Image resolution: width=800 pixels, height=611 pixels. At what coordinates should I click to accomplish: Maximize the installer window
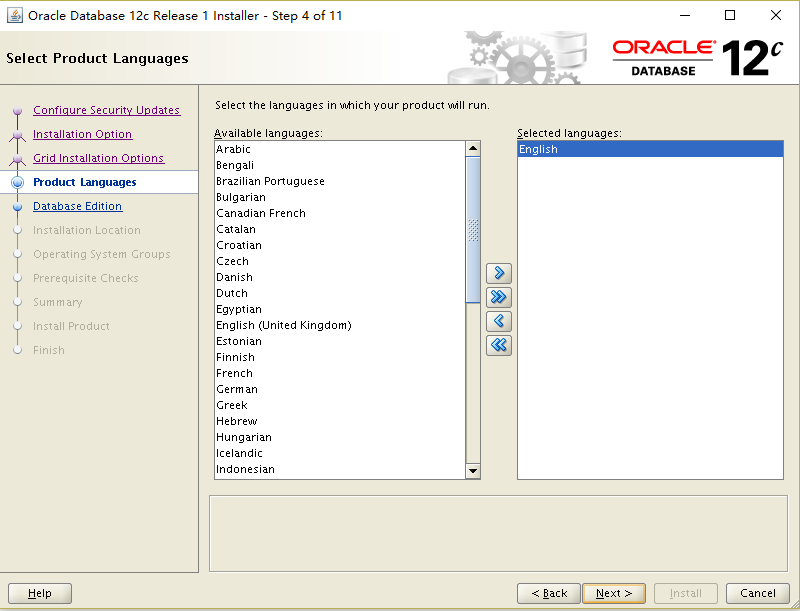click(x=730, y=15)
